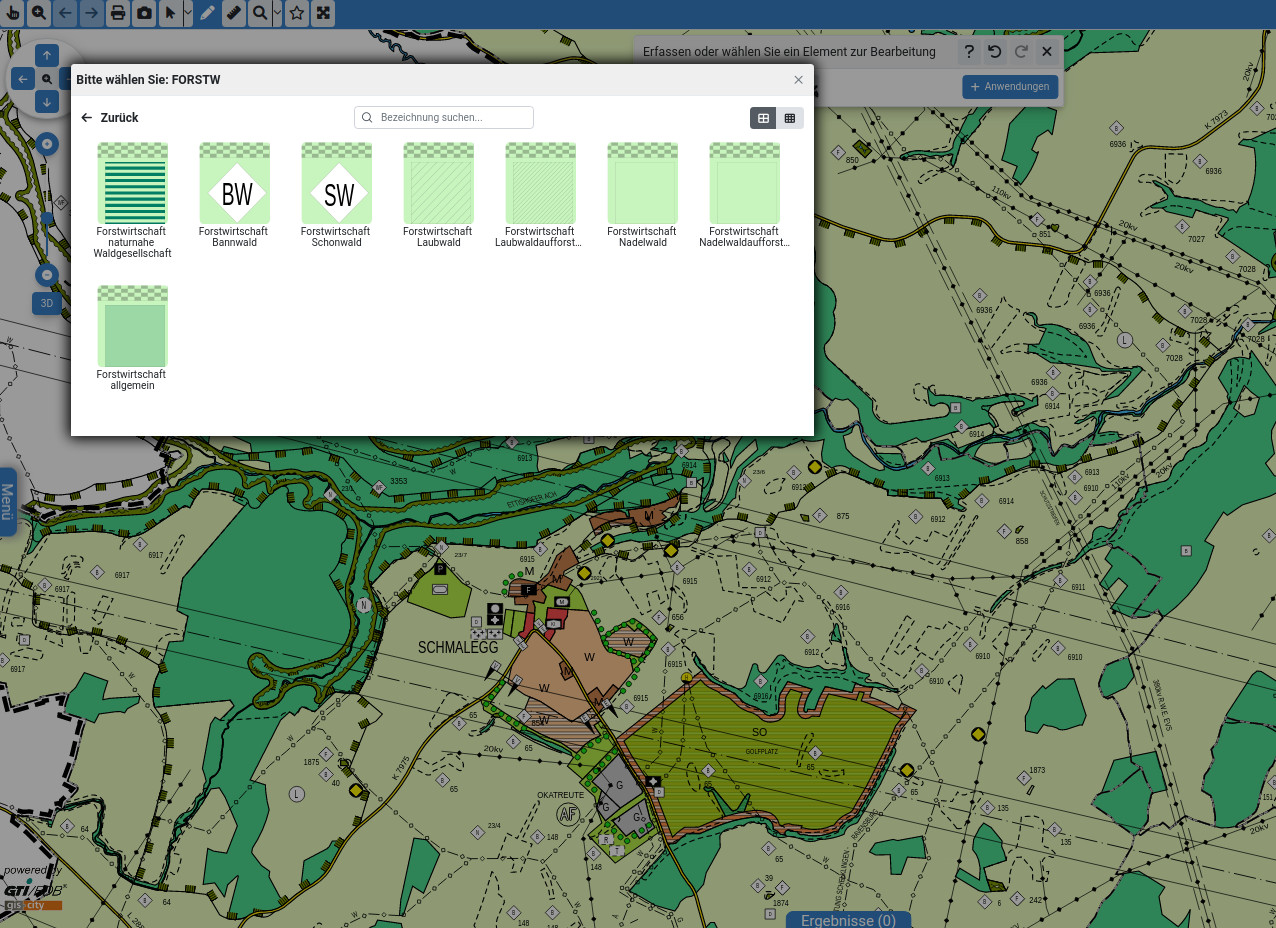This screenshot has height=928, width=1276.
Task: Click the zoom slider handle
Action: 47,218
